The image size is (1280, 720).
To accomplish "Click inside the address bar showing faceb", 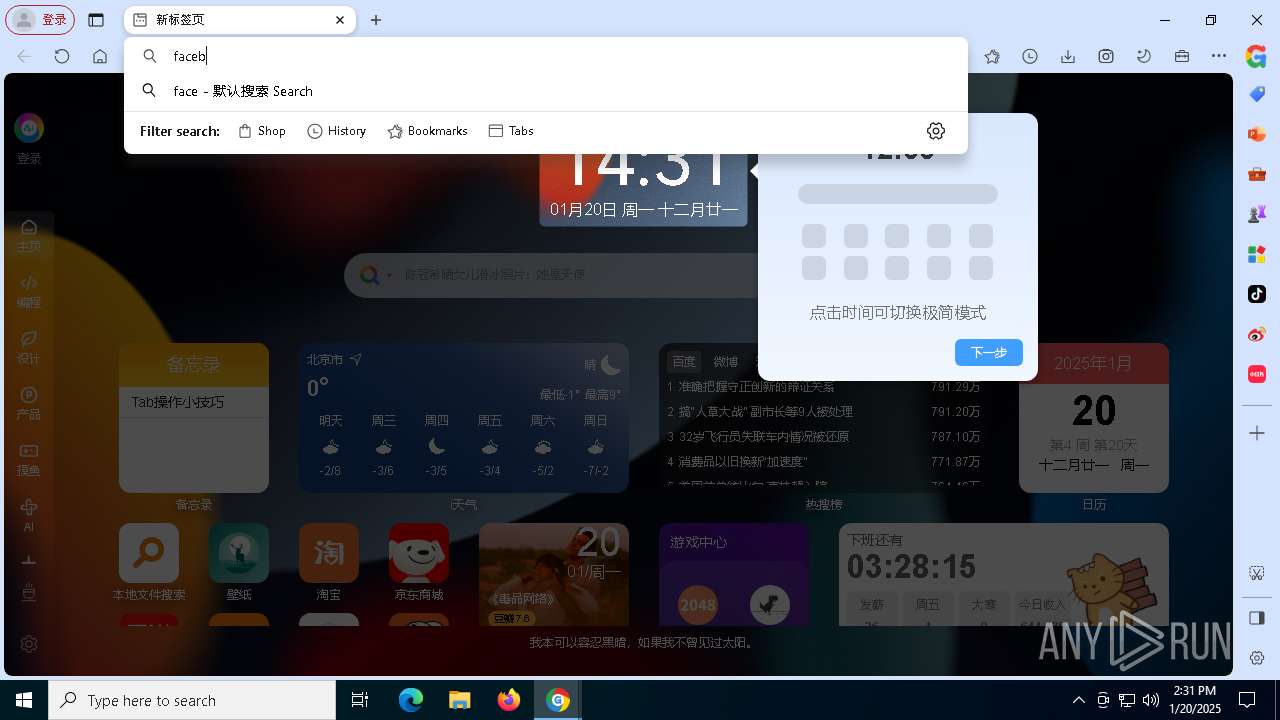I will pos(546,56).
